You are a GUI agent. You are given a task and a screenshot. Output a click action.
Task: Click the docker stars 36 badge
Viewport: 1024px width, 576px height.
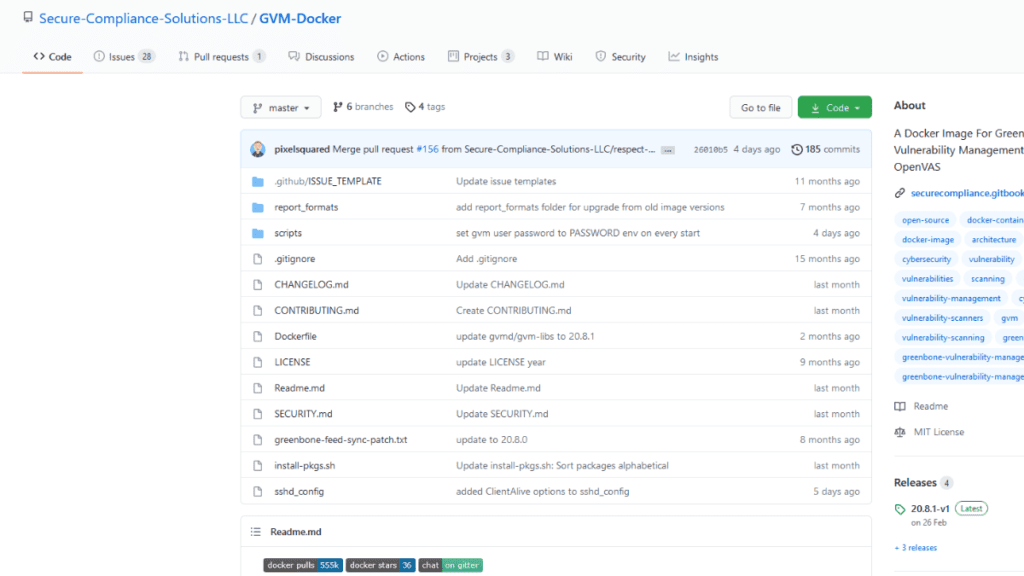(381, 566)
